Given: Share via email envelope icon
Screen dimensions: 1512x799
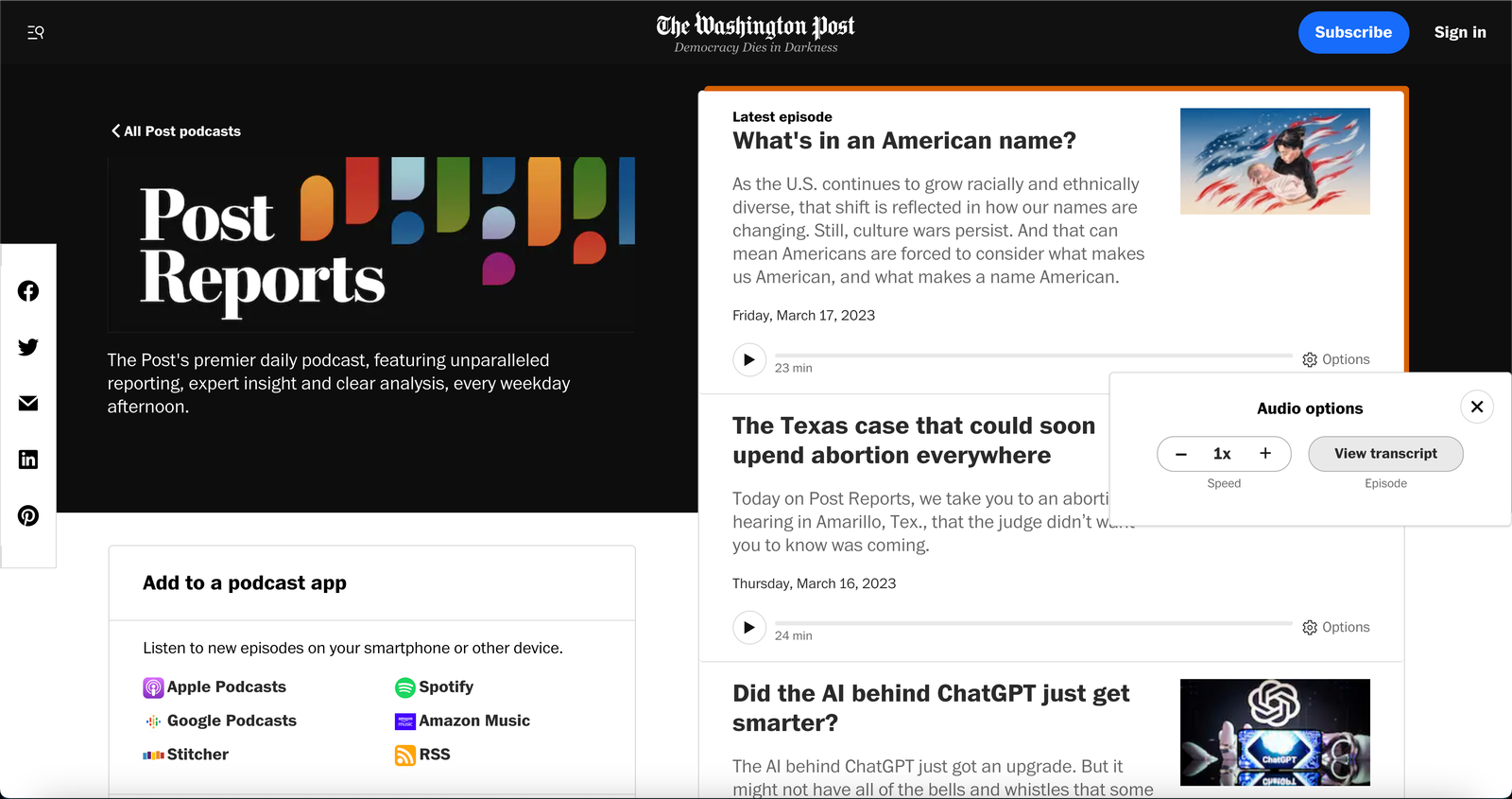Looking at the screenshot, I should [x=28, y=404].
